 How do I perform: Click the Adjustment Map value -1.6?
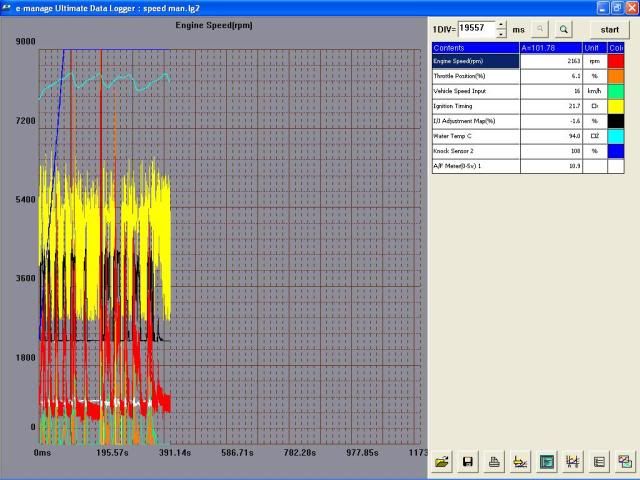click(551, 121)
